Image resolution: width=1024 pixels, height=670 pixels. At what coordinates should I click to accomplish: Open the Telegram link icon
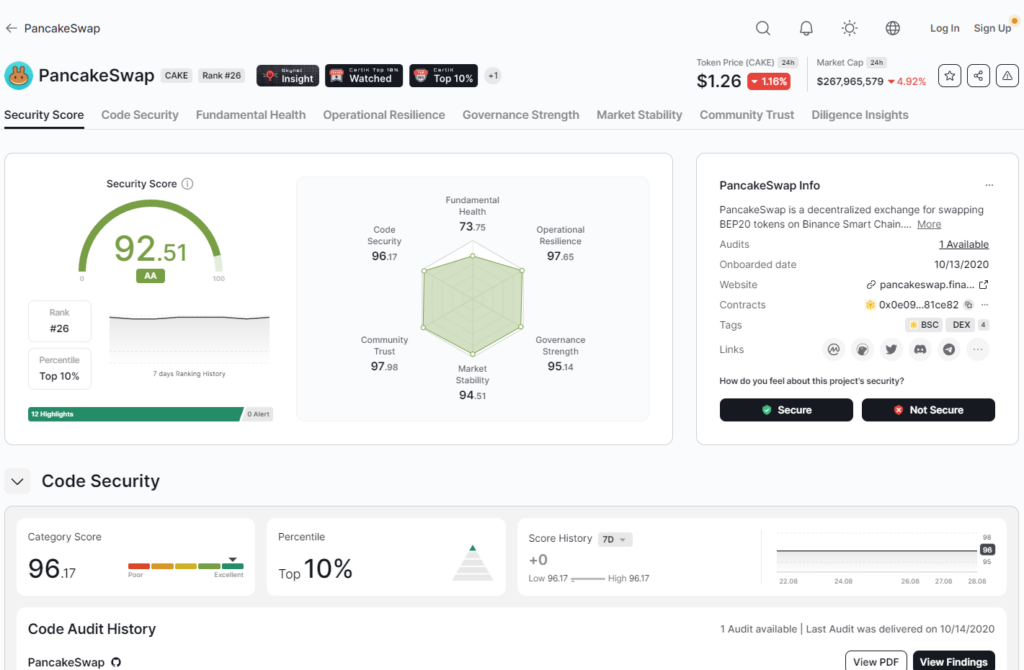click(949, 349)
